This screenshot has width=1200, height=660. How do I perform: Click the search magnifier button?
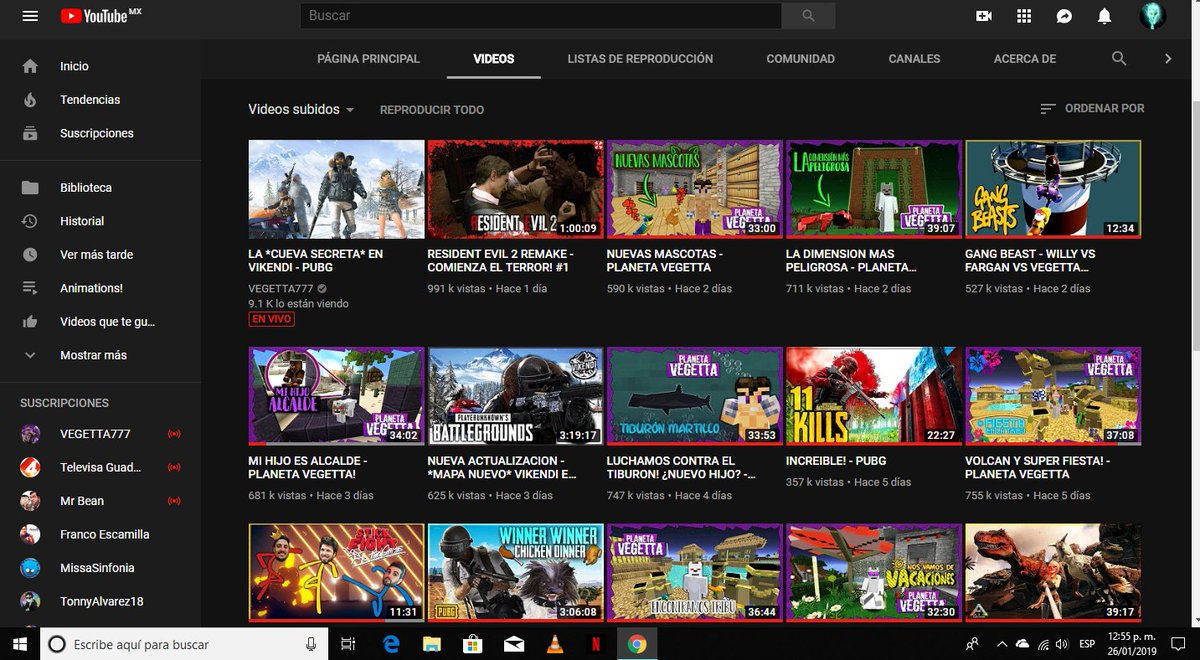point(808,16)
